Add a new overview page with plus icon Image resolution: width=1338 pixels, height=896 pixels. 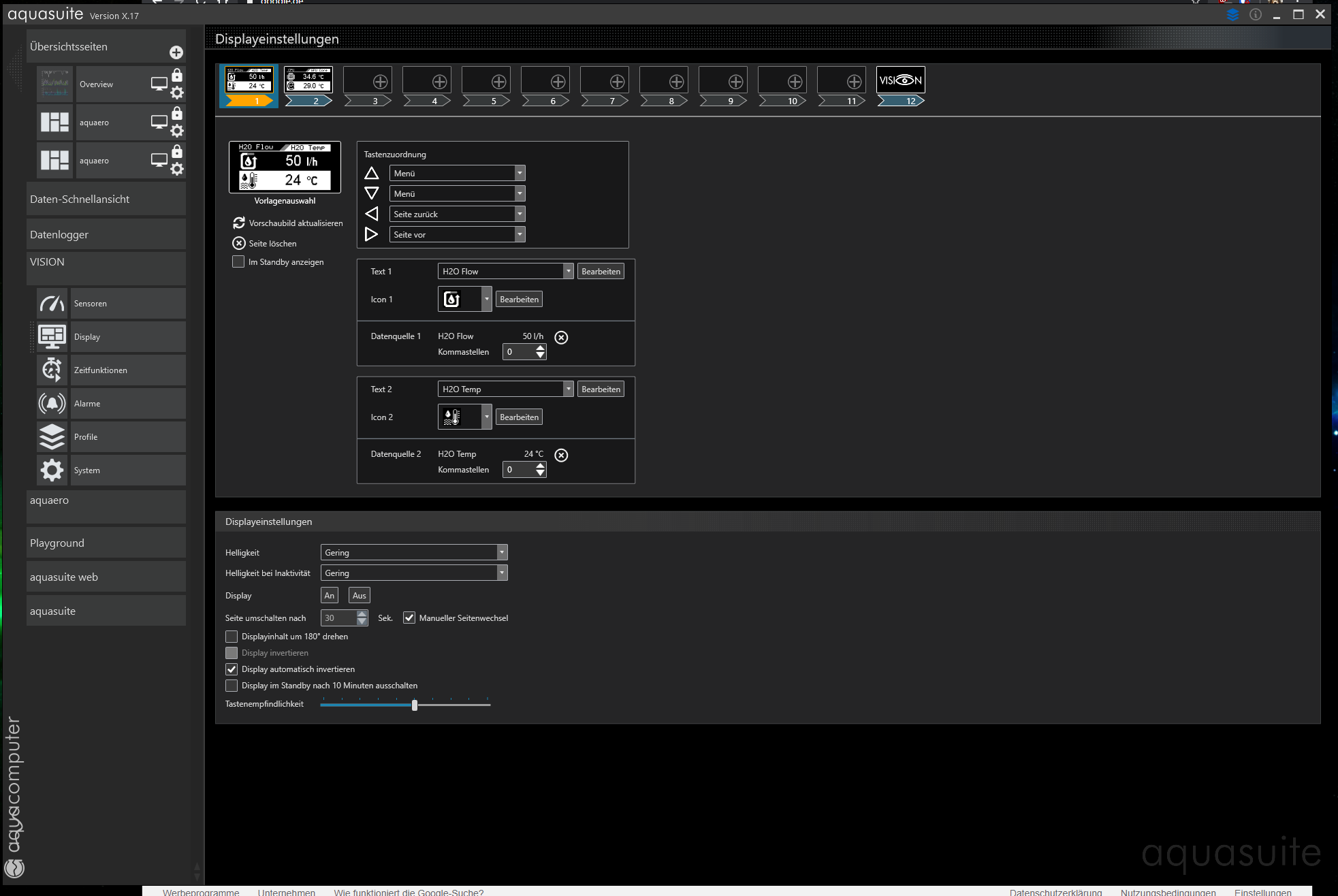click(176, 52)
